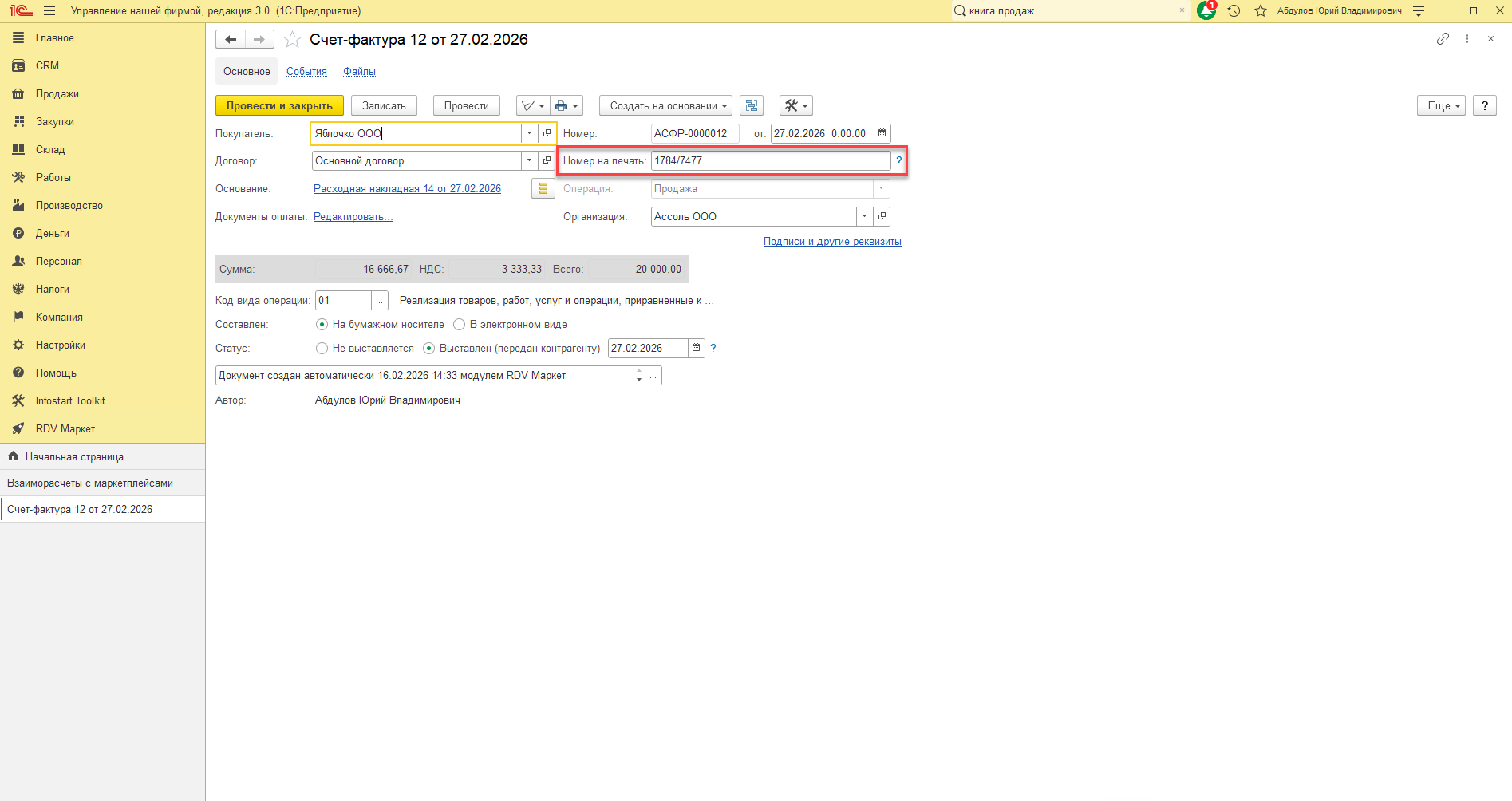Open the calendar picker beside the document date
This screenshot has height=801, width=1512.
[882, 133]
